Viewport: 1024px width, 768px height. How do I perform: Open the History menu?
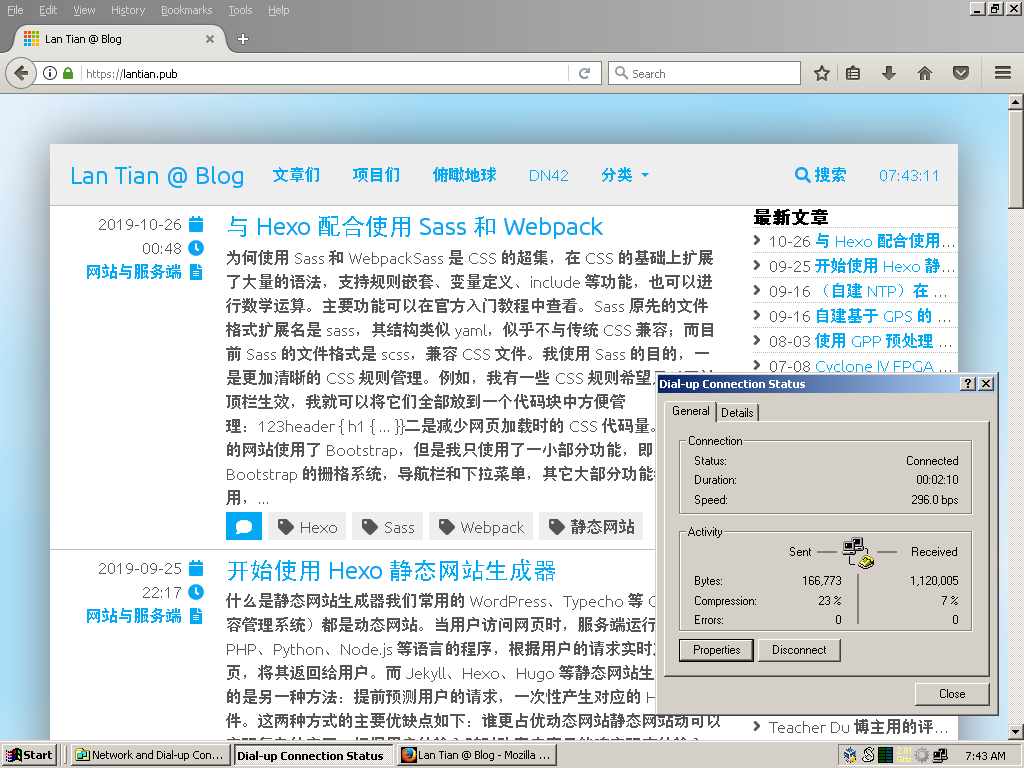[128, 10]
